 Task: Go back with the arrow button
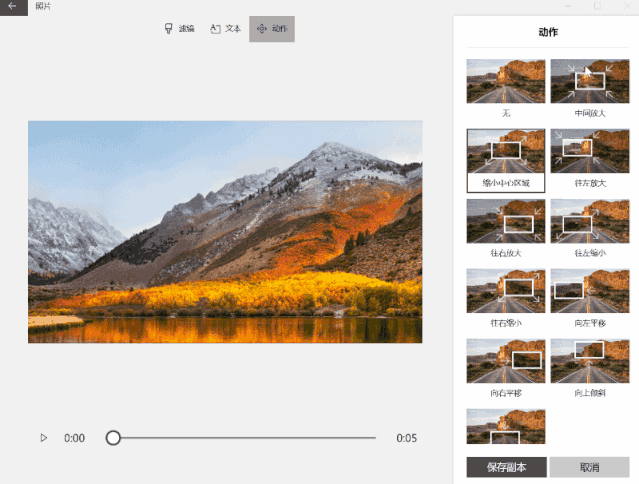[x=13, y=7]
